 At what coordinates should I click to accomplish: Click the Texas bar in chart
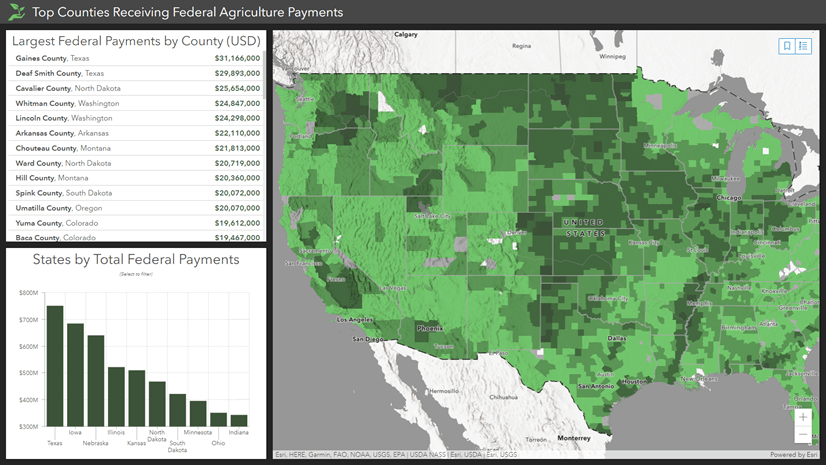pyautogui.click(x=55, y=366)
